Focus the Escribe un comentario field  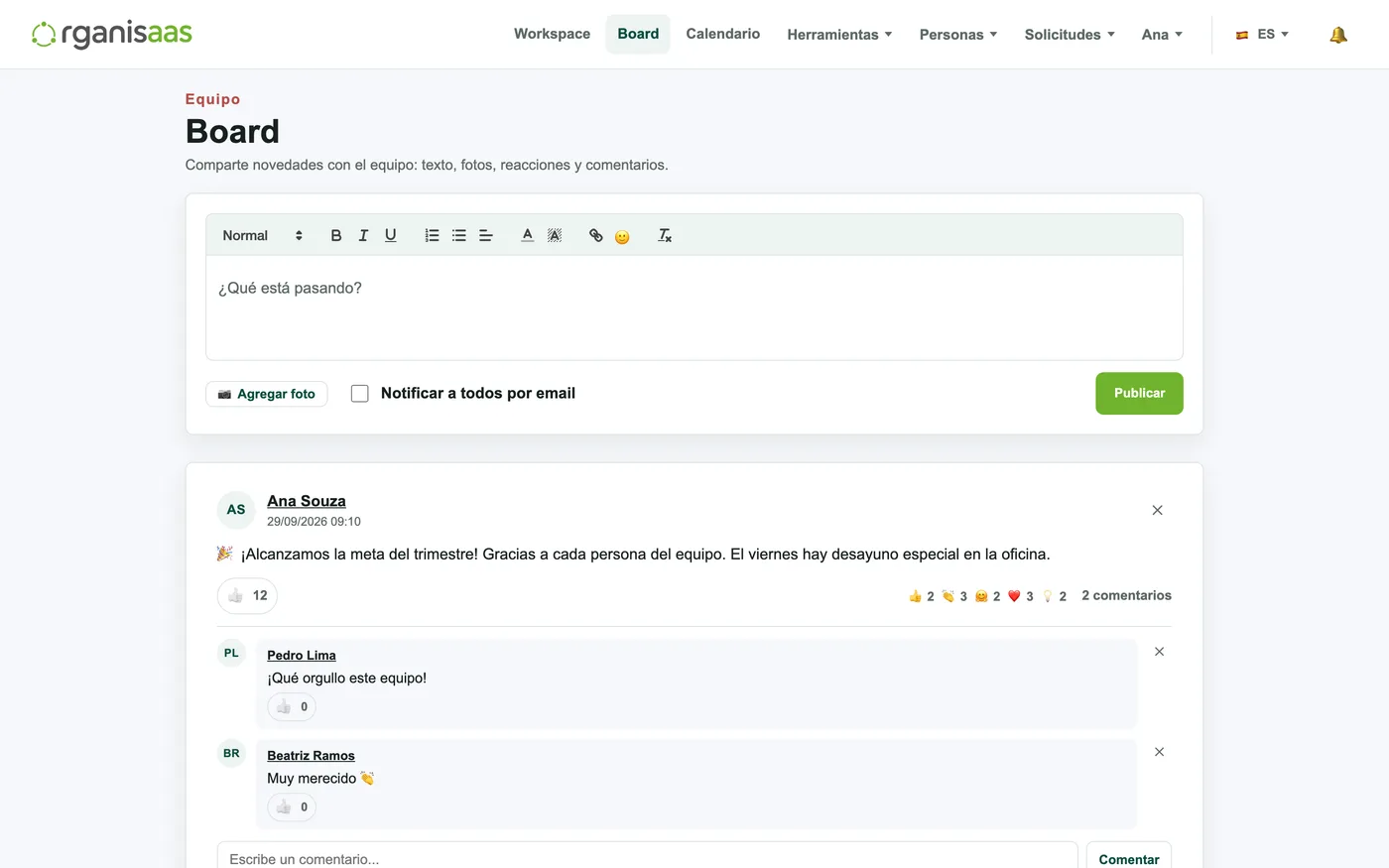[x=648, y=859]
